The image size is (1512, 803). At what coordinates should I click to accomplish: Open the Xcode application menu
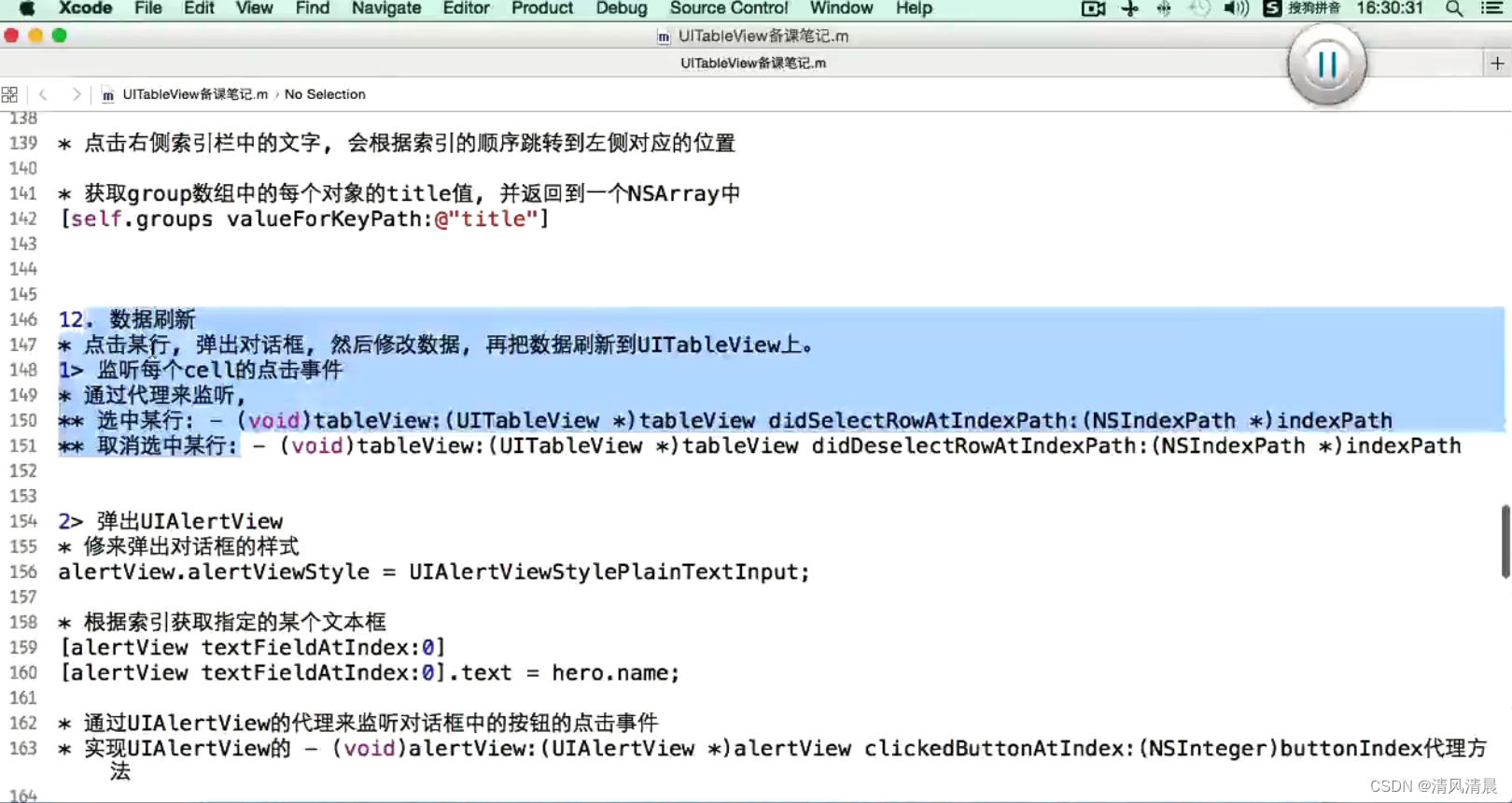point(85,8)
